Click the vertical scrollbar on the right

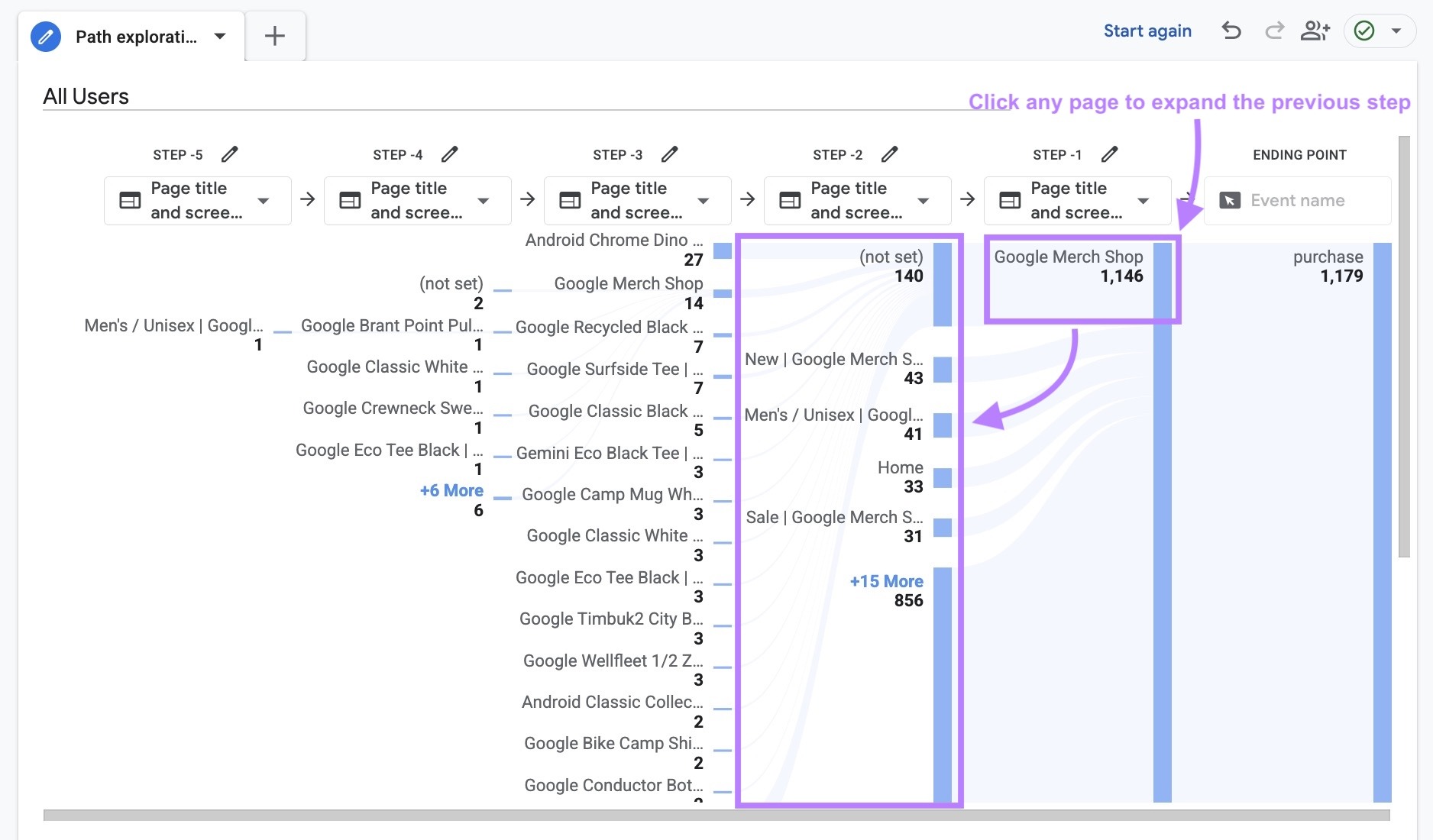tap(1404, 347)
